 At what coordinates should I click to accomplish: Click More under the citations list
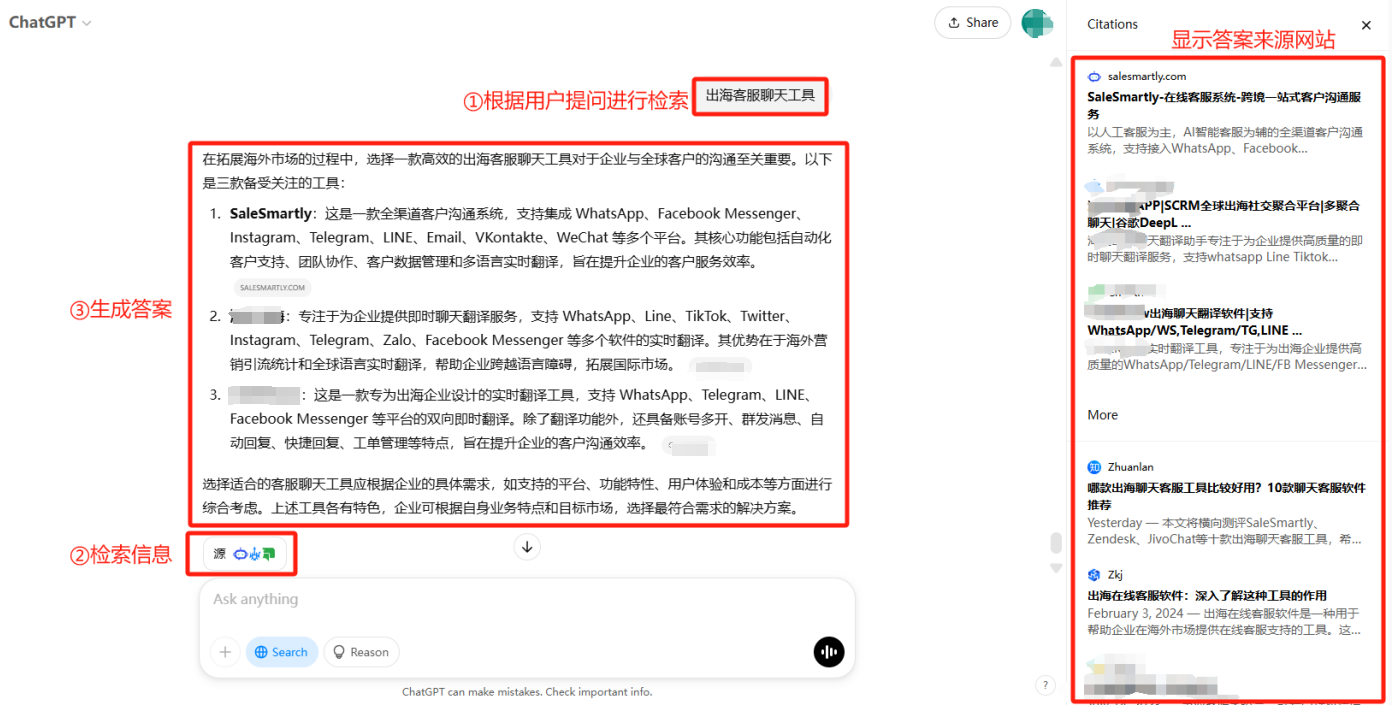click(x=1103, y=415)
